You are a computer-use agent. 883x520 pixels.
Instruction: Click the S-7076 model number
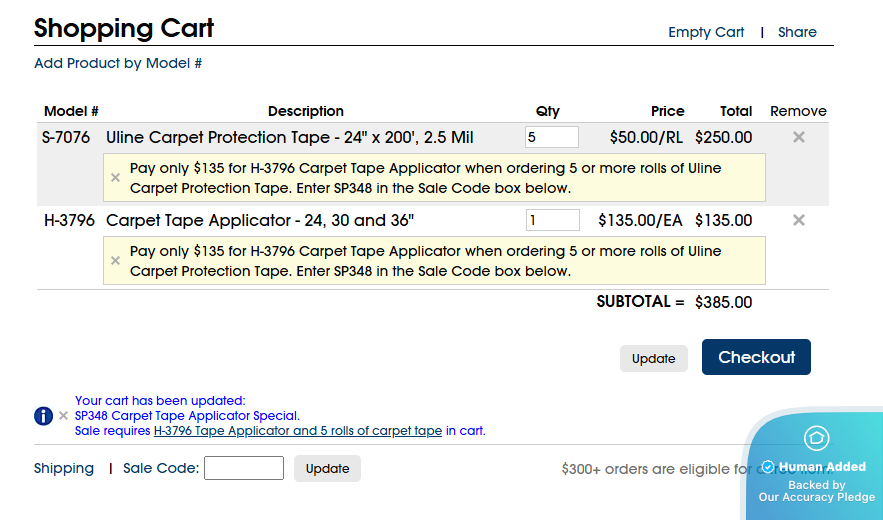pyautogui.click(x=66, y=137)
